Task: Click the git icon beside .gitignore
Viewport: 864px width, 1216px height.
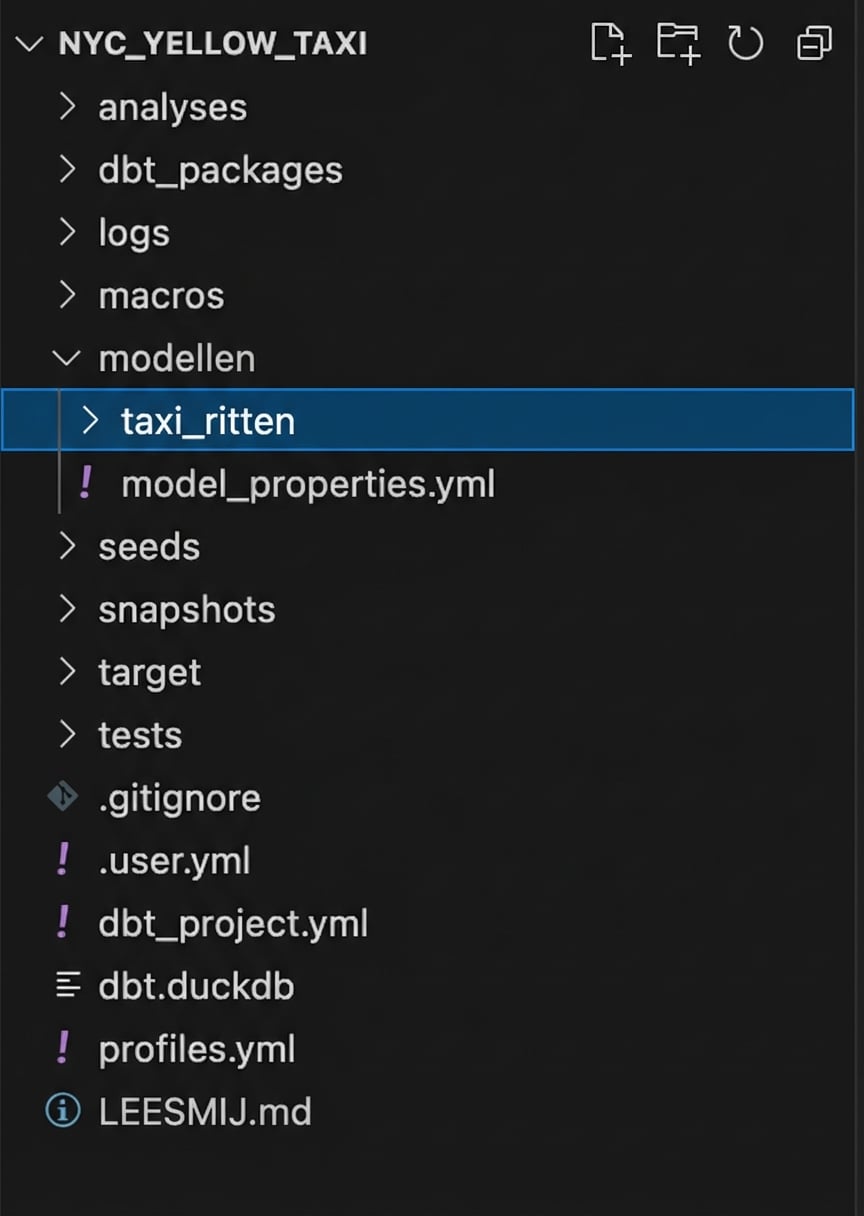Action: (x=62, y=798)
